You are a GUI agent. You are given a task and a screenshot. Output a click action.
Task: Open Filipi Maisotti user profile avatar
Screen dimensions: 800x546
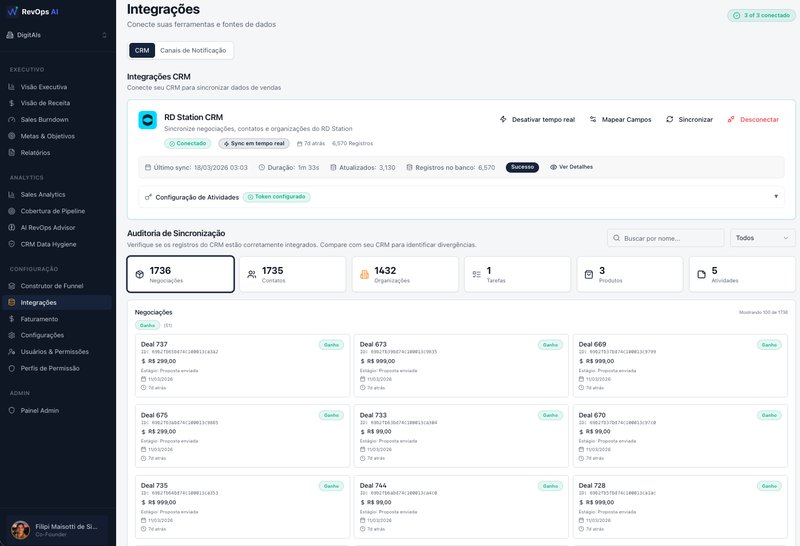tap(20, 530)
